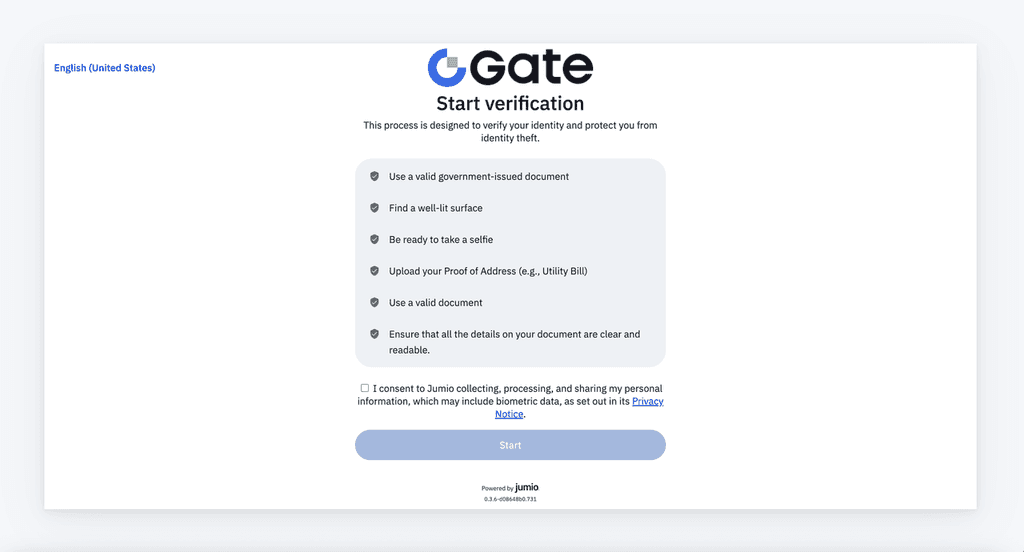Click the 'Upload your Proof of Address' text
1024x552 pixels.
tap(488, 271)
